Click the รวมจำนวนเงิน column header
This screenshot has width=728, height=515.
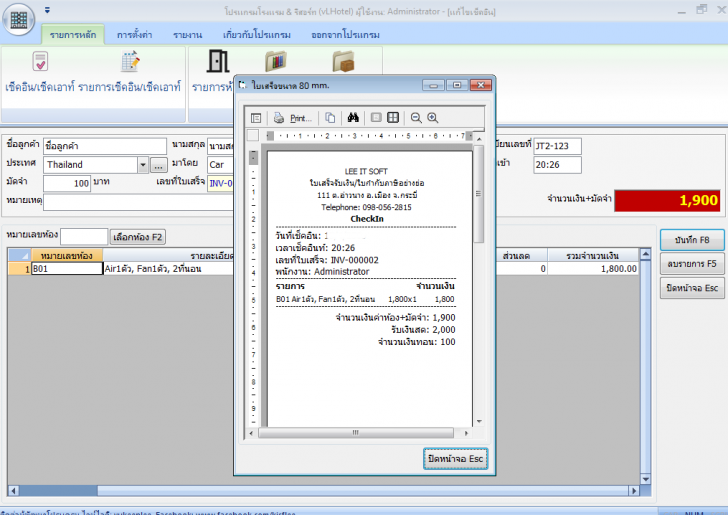tap(593, 256)
